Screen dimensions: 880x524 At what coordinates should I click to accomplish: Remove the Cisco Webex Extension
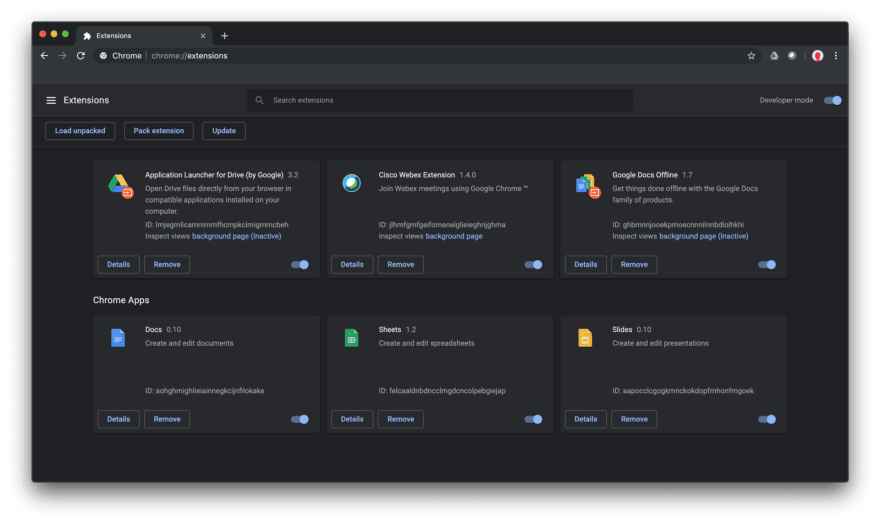[401, 265]
